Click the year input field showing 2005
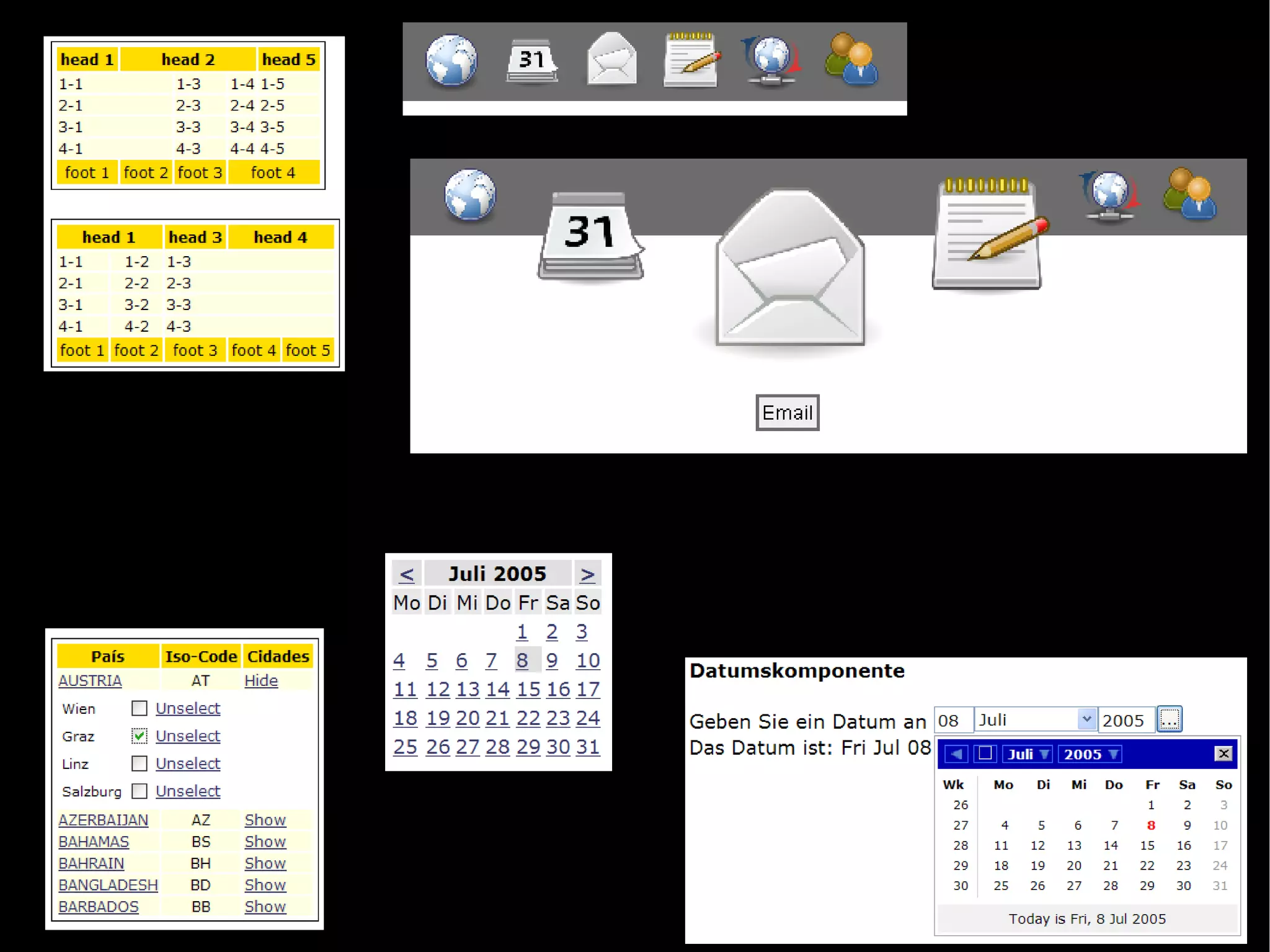Screen dimensions: 1270x952 (x=1126, y=721)
